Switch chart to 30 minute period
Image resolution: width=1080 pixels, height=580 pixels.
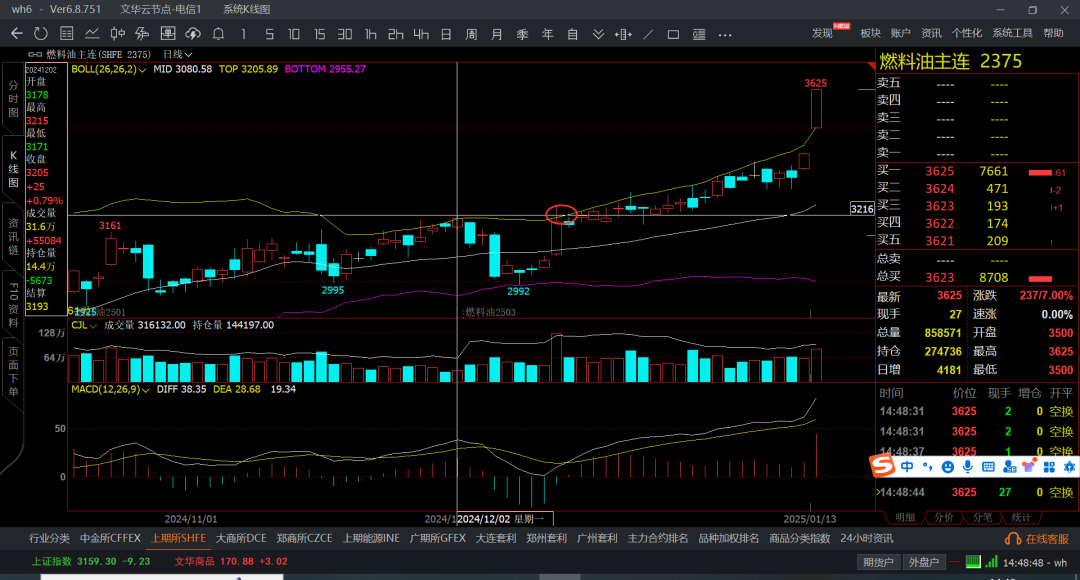(344, 33)
